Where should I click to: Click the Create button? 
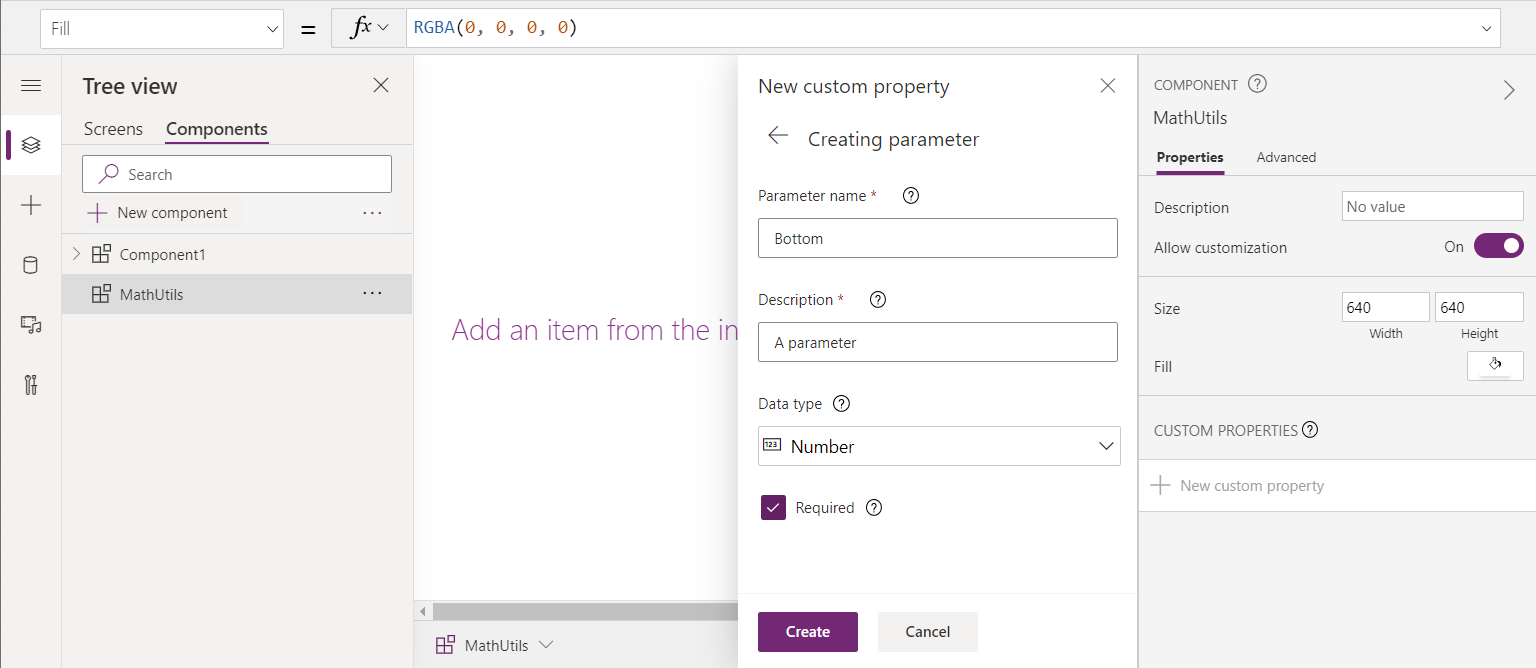pyautogui.click(x=807, y=632)
